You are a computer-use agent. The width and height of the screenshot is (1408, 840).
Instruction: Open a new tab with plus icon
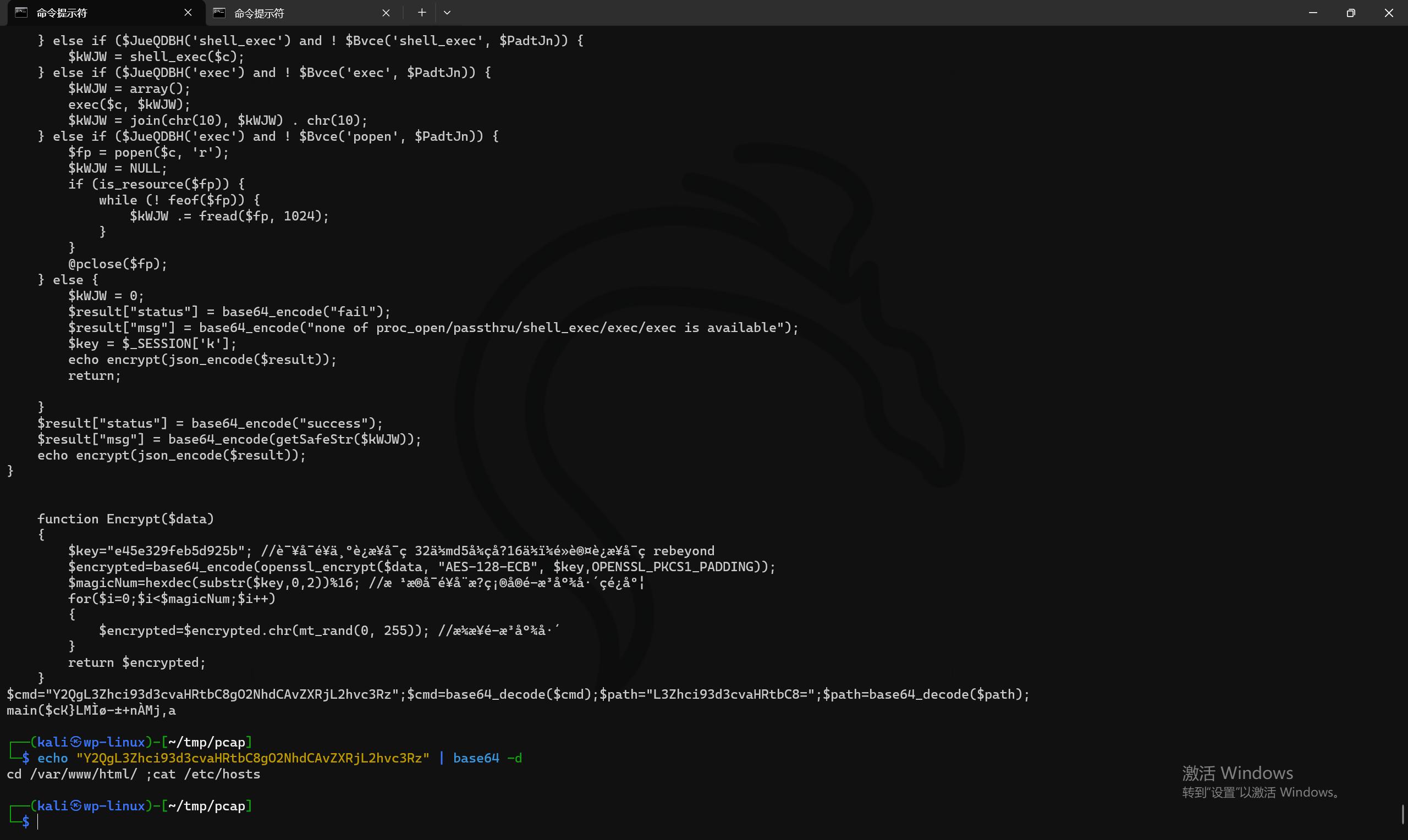click(422, 13)
